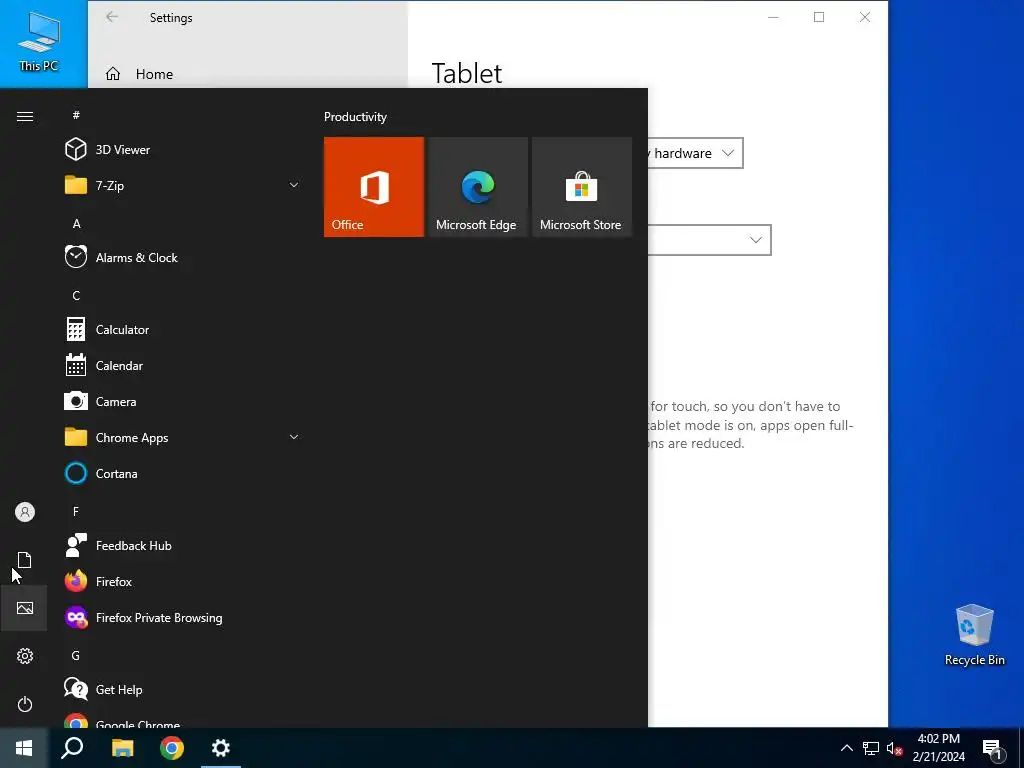Viewport: 1024px width, 768px height.
Task: Expand the Chrome Apps folder
Action: 183,438
